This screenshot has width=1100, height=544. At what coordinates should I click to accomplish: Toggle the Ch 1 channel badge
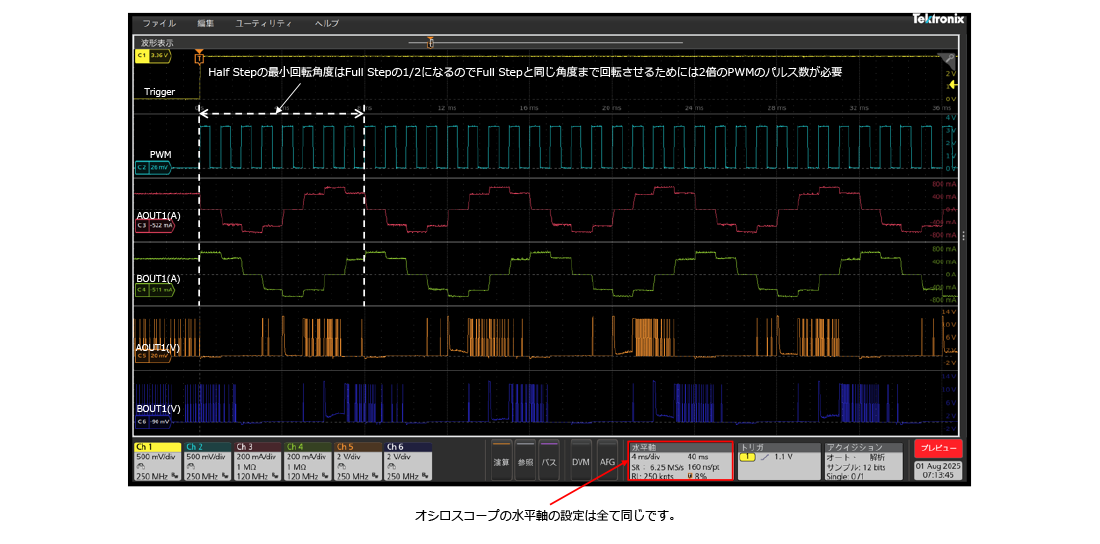(x=157, y=462)
